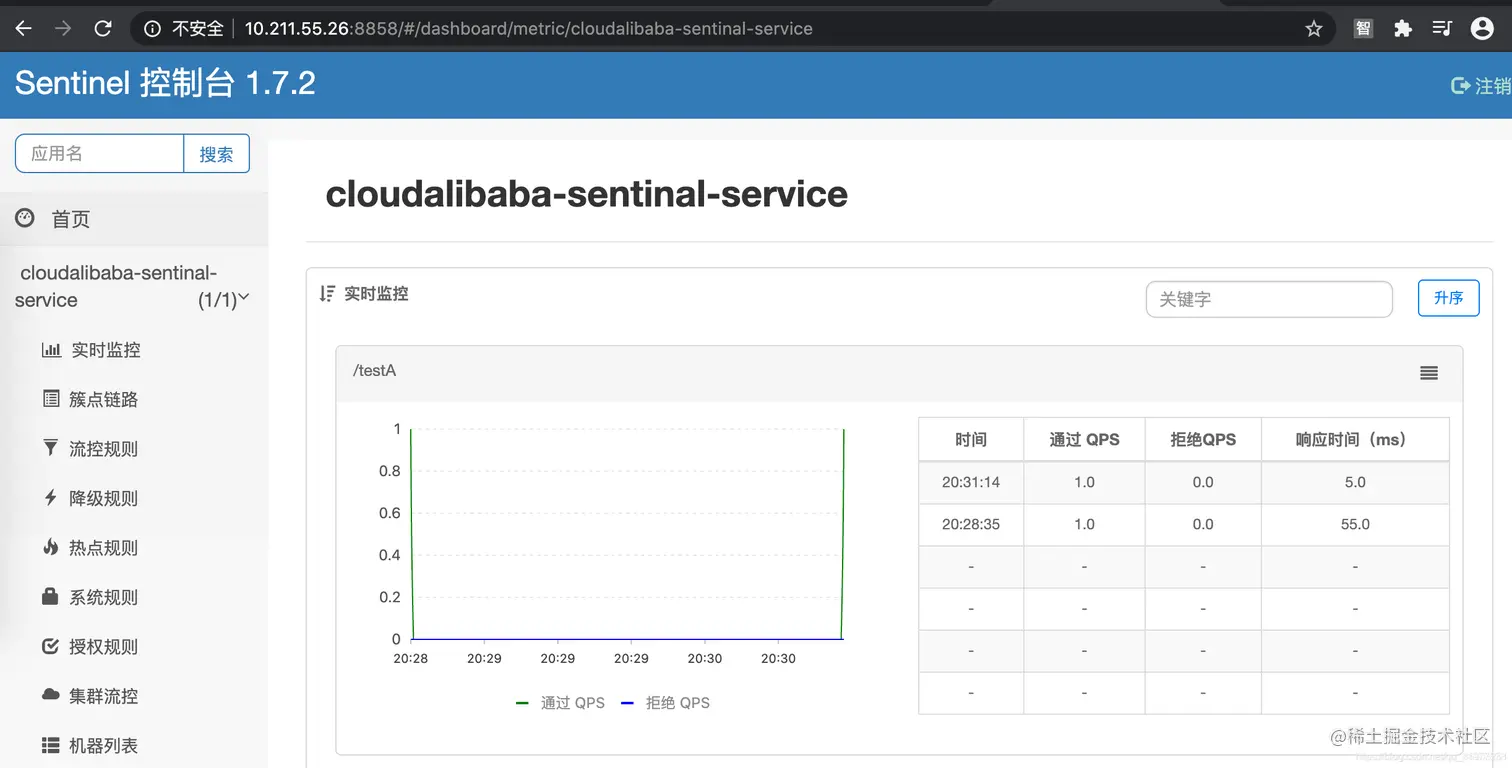Viewport: 1512px width, 768px height.
Task: Click the not-secure info icon in address bar
Action: tap(153, 29)
